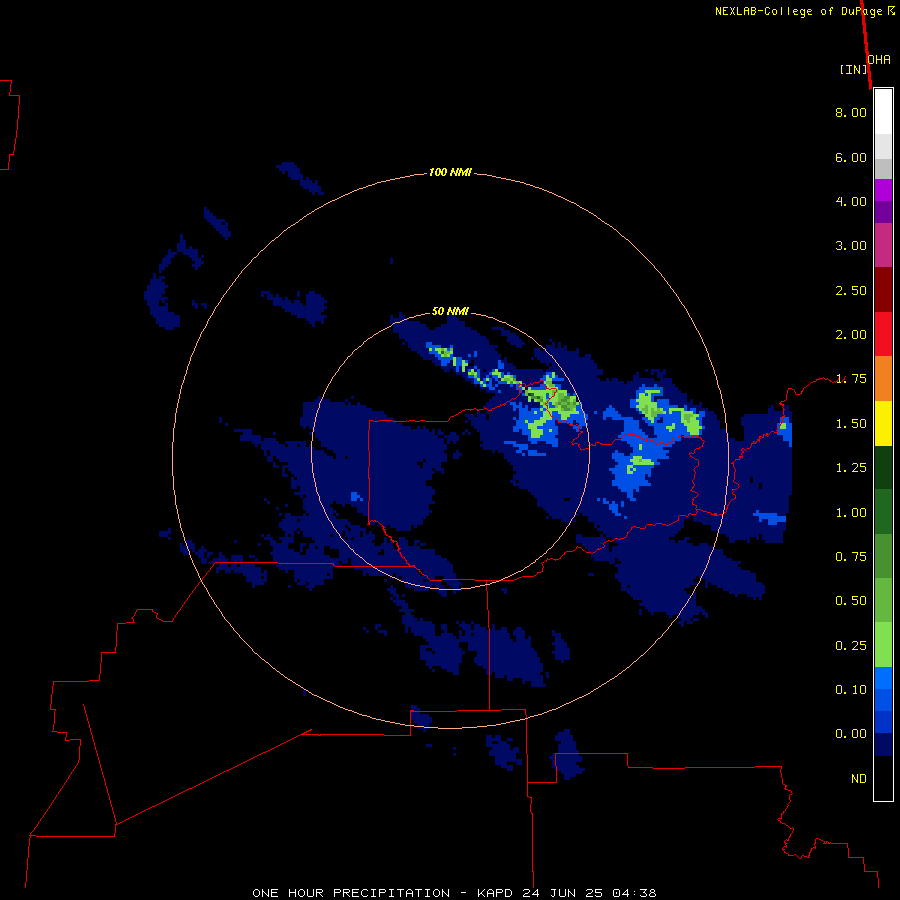
Task: Pick the green swatch beside 0.75
Action: pyautogui.click(x=883, y=556)
